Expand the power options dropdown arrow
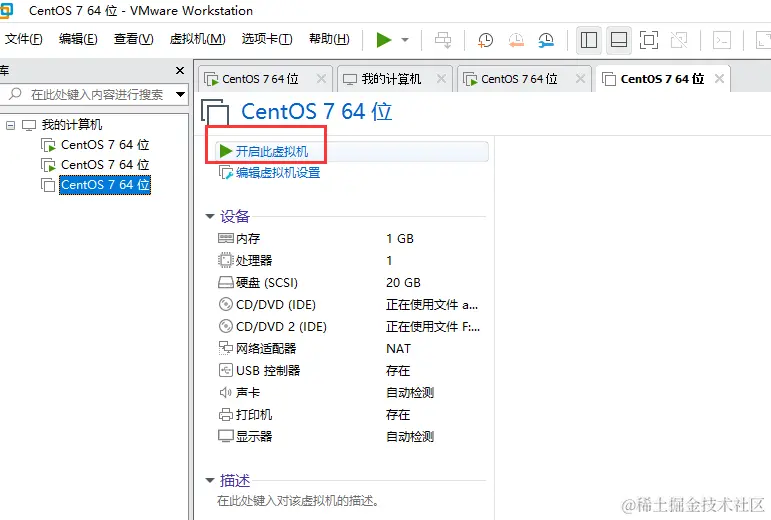Image resolution: width=771 pixels, height=520 pixels. (405, 40)
